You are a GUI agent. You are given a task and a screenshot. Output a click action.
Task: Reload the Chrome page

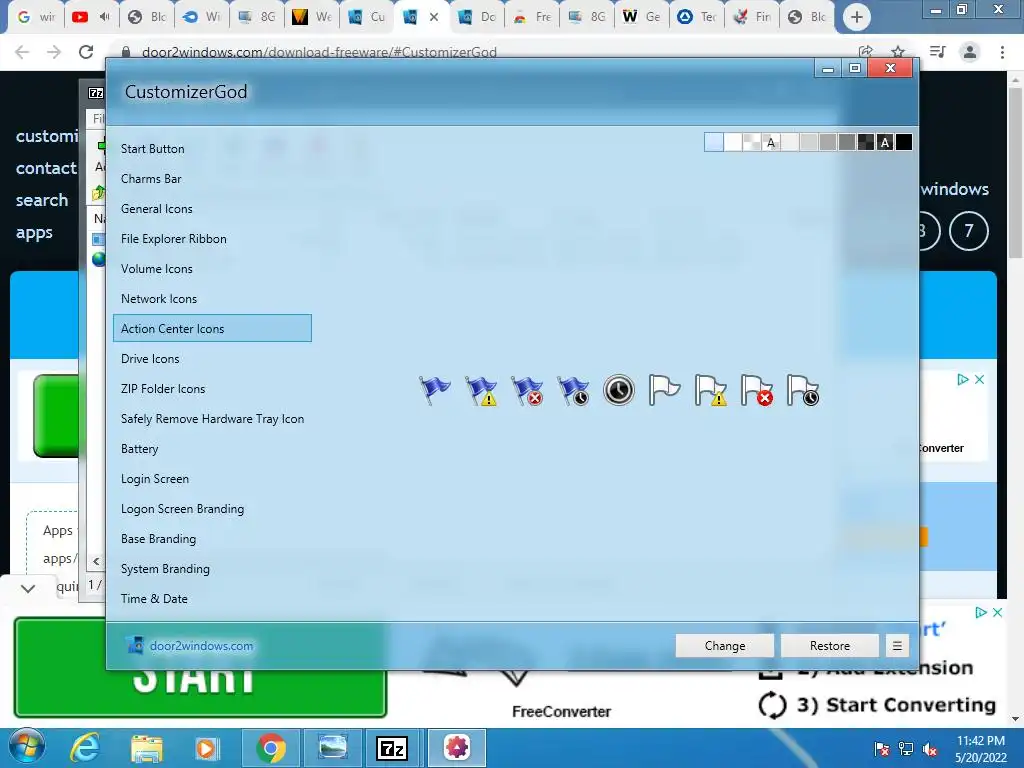pos(86,52)
